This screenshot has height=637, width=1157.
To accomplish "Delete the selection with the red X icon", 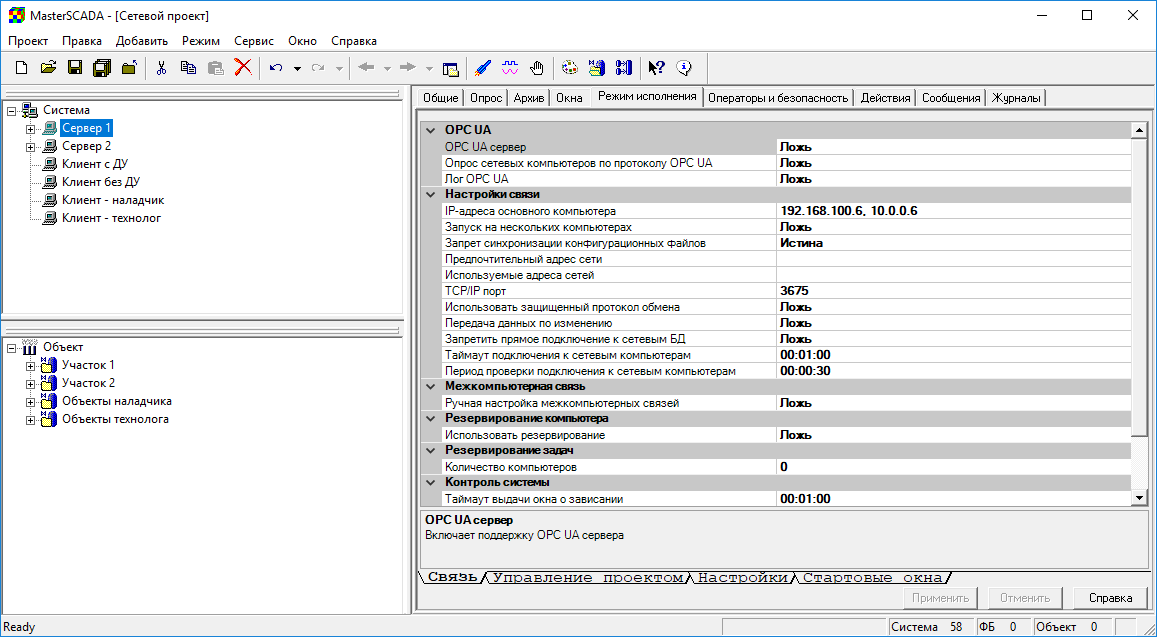I will pyautogui.click(x=243, y=68).
